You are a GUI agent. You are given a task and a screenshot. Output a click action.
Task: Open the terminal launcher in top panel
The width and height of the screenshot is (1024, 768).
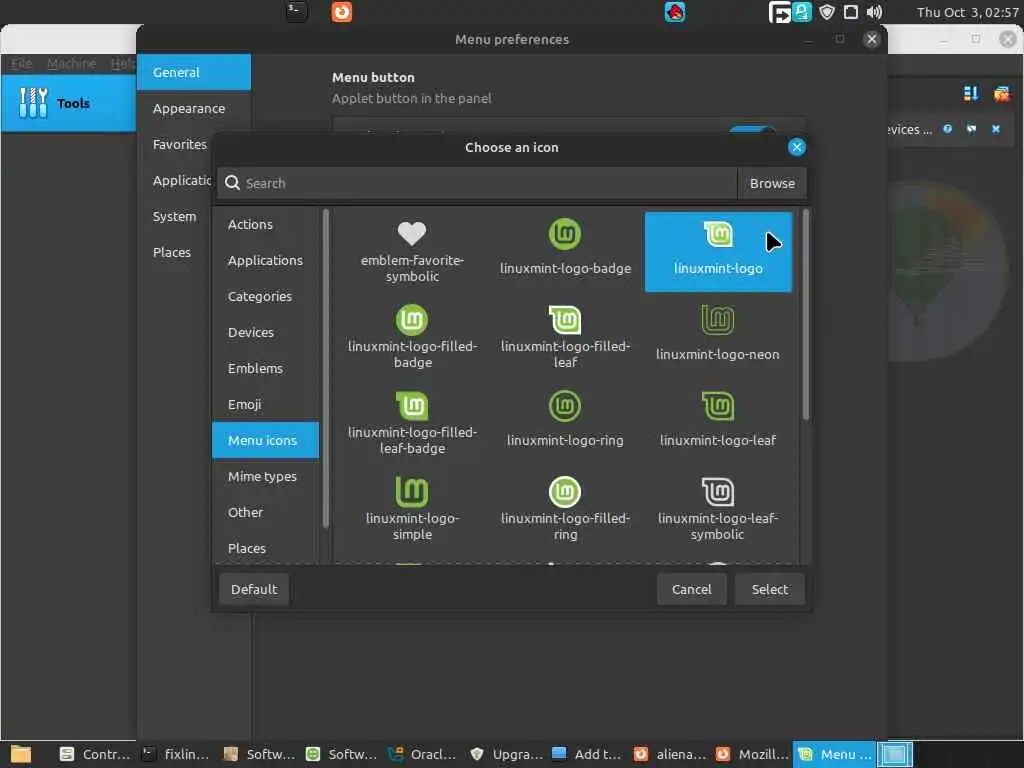296,12
